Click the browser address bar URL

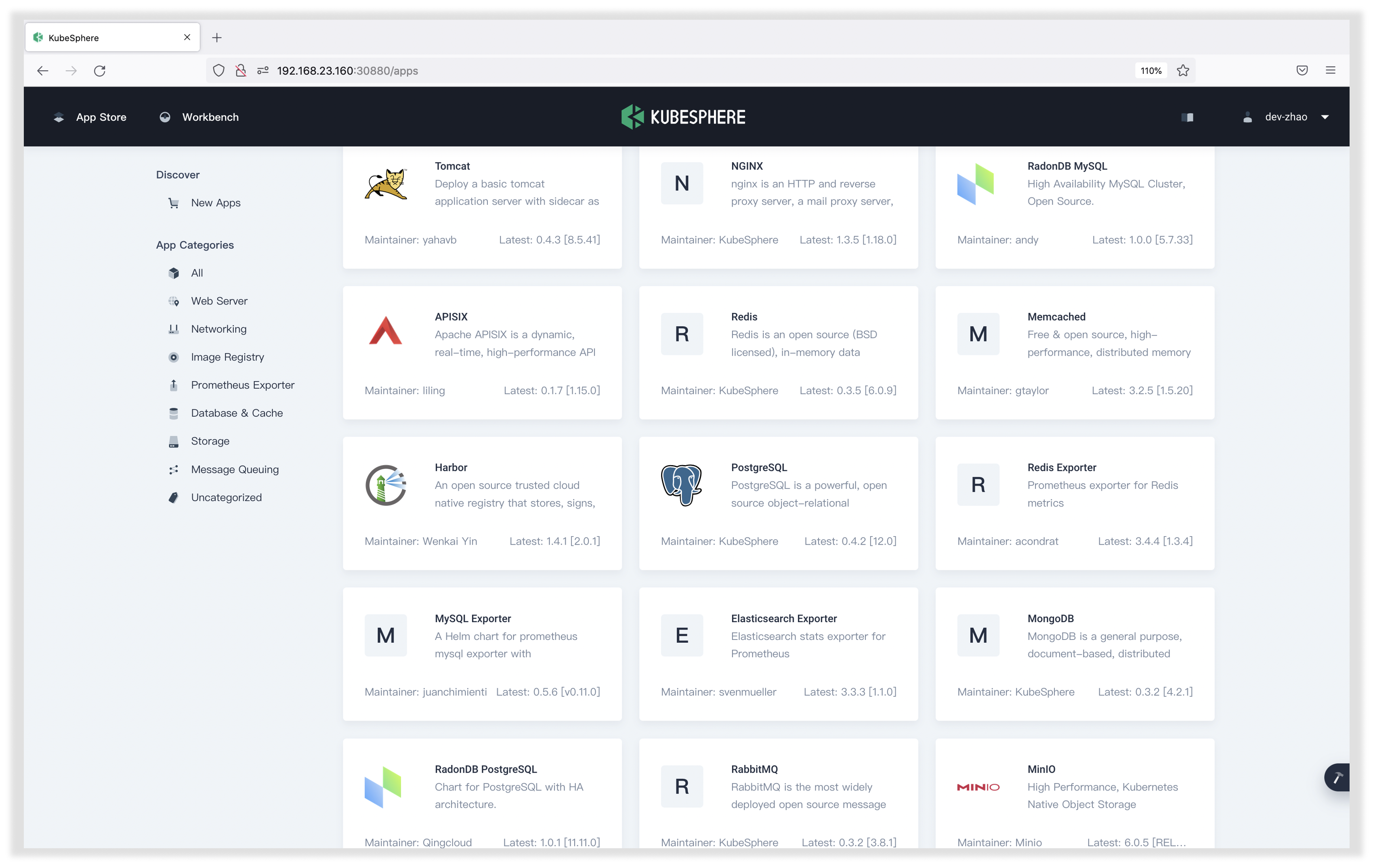[x=347, y=71]
